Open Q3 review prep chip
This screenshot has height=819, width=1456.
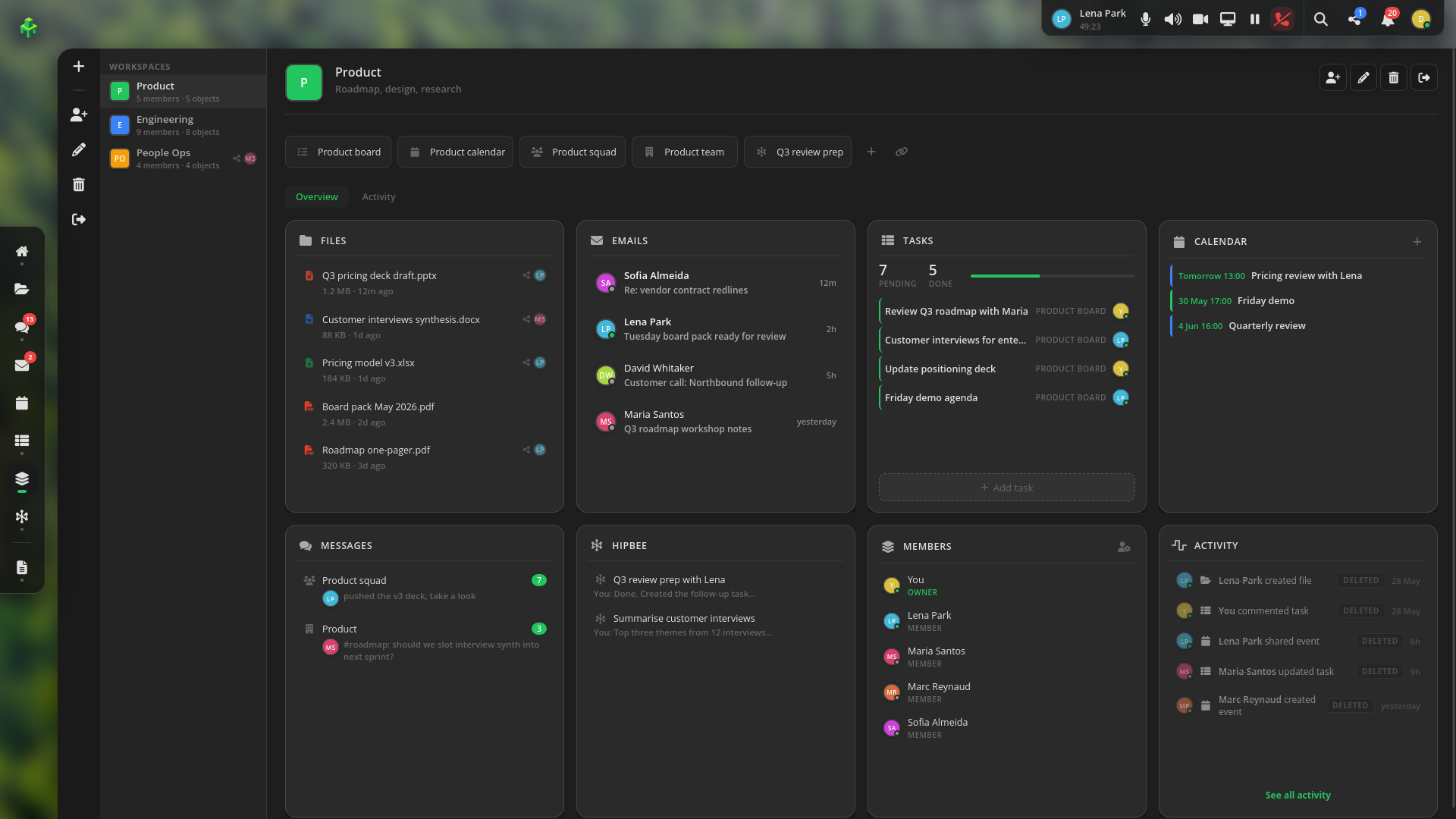[x=799, y=152]
